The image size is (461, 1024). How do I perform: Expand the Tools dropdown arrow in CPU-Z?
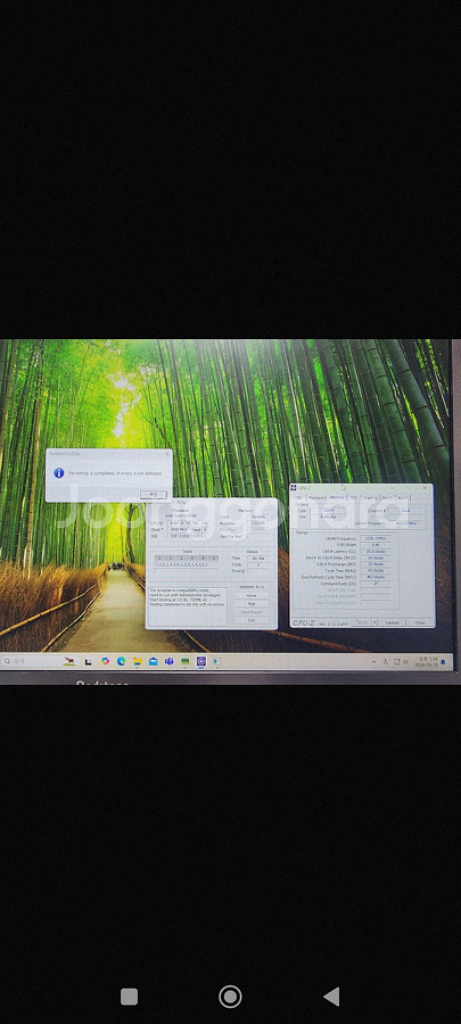click(x=374, y=622)
